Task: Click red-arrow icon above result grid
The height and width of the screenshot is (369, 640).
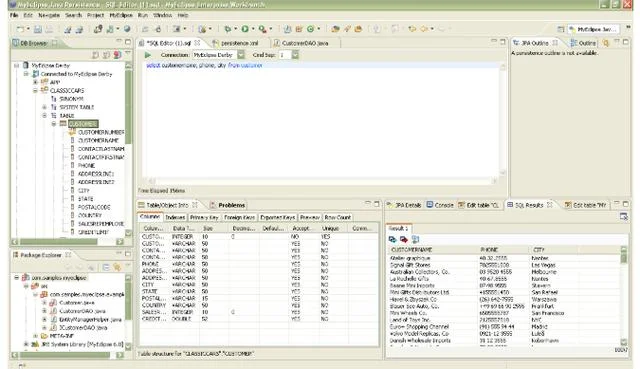Action: [x=404, y=240]
